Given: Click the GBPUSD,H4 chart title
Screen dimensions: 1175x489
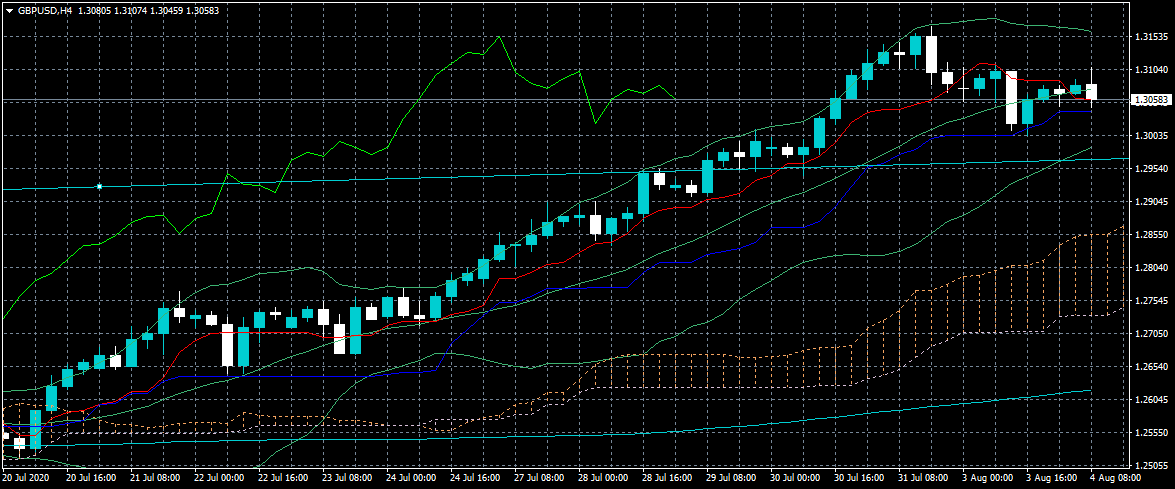Looking at the screenshot, I should click(44, 11).
